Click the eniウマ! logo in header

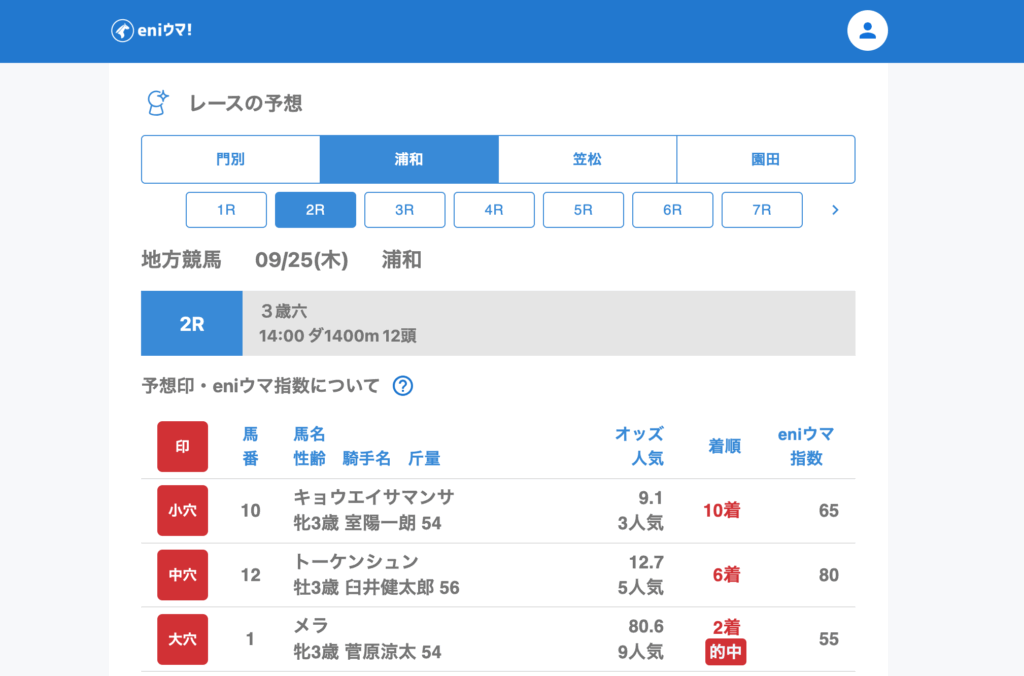(x=151, y=31)
